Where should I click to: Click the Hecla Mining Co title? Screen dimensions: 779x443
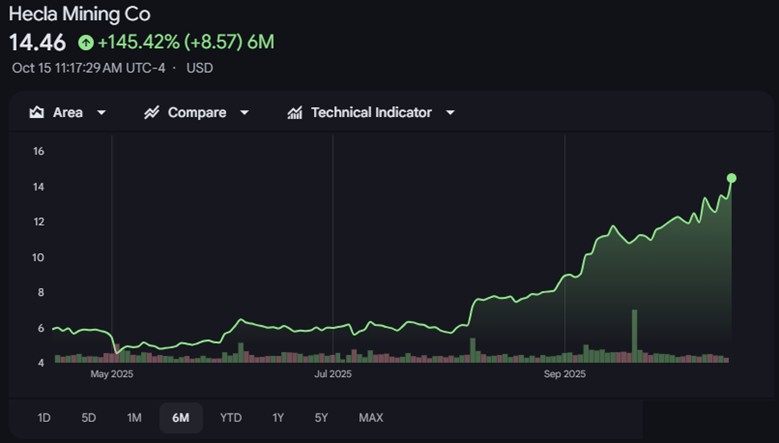(80, 14)
